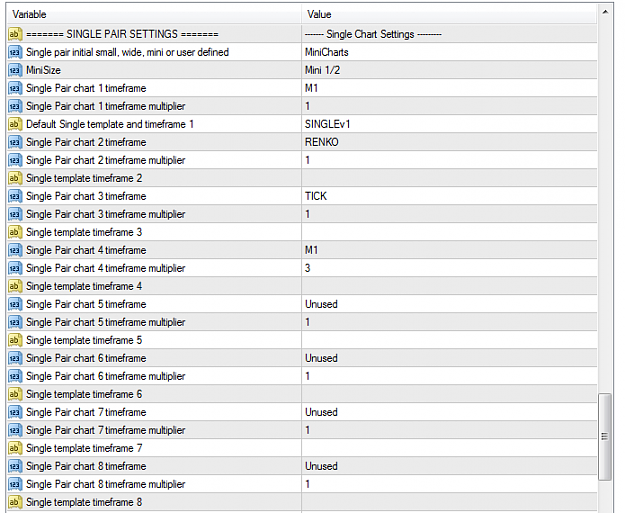Image resolution: width=625 pixels, height=513 pixels.
Task: Select the Single Chart Settings header value
Action: [x=449, y=34]
